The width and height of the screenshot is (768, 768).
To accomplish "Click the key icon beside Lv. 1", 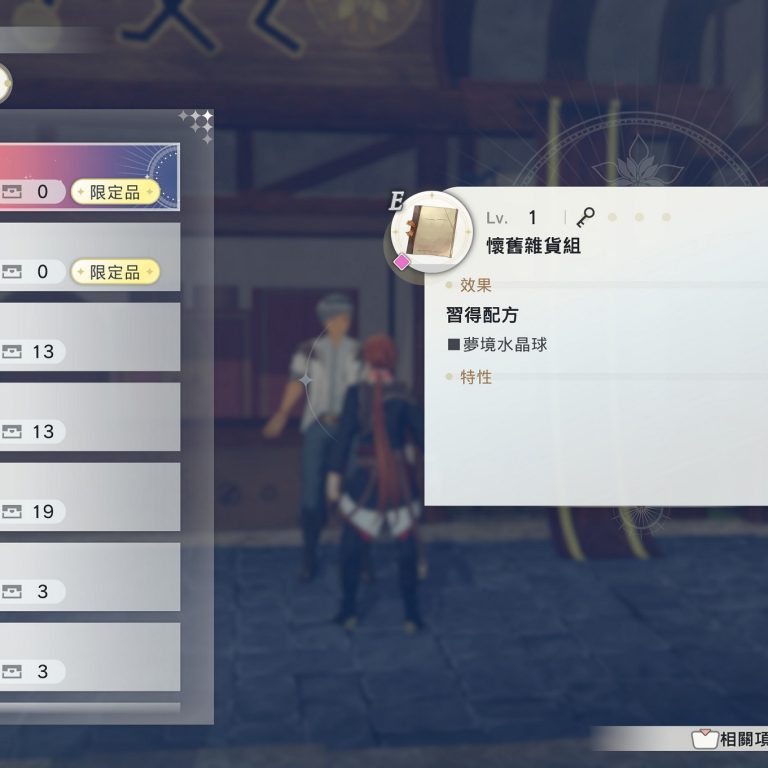I will (585, 217).
